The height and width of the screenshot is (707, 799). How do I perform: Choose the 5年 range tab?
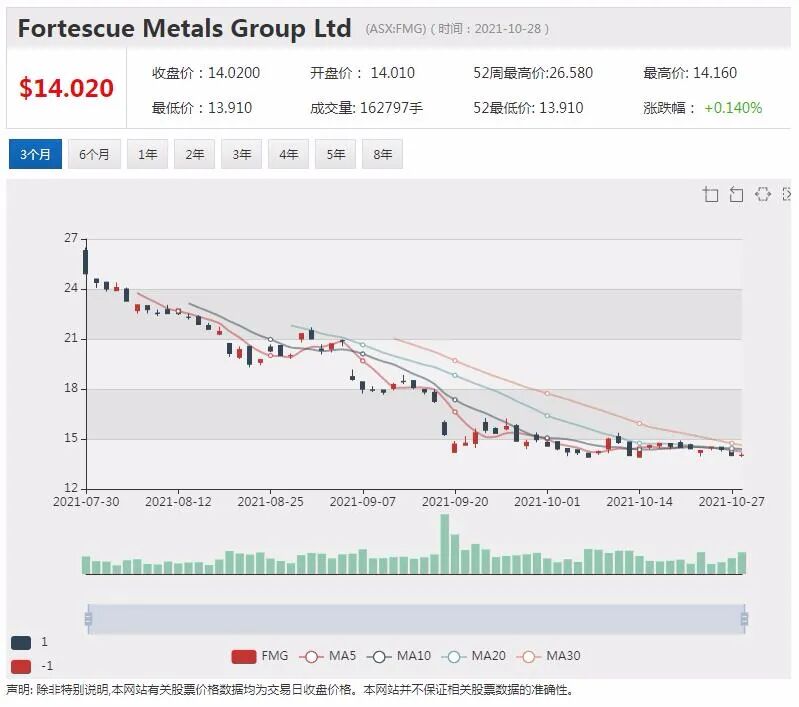(335, 154)
